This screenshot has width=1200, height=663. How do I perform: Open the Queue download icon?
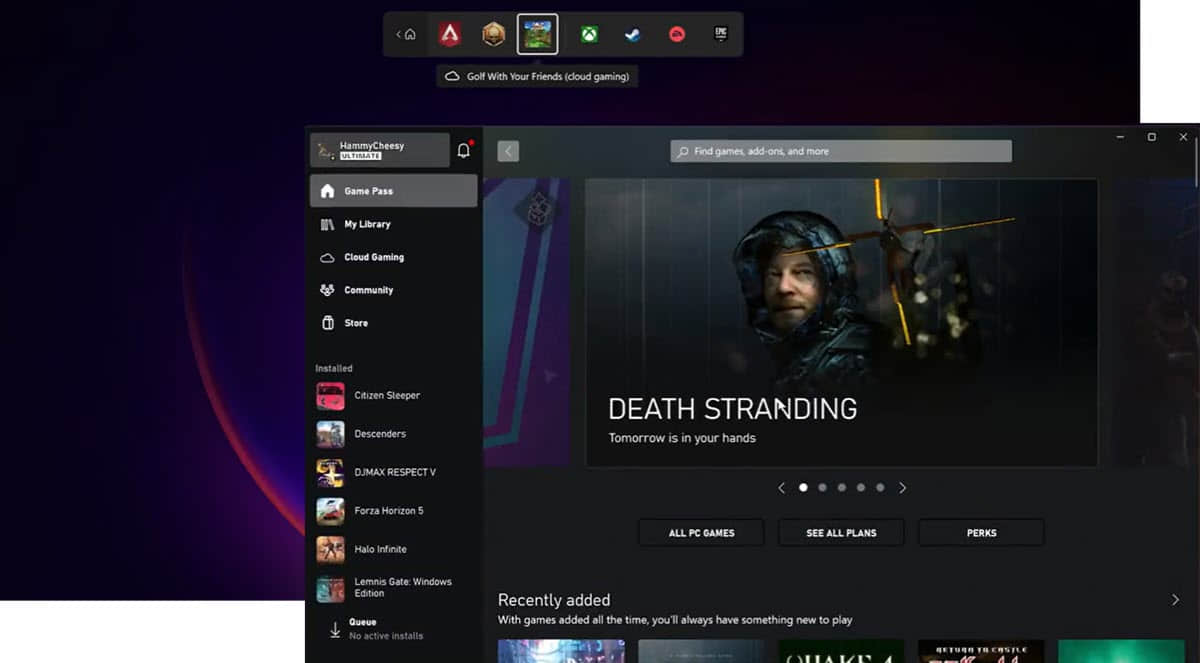pyautogui.click(x=335, y=629)
